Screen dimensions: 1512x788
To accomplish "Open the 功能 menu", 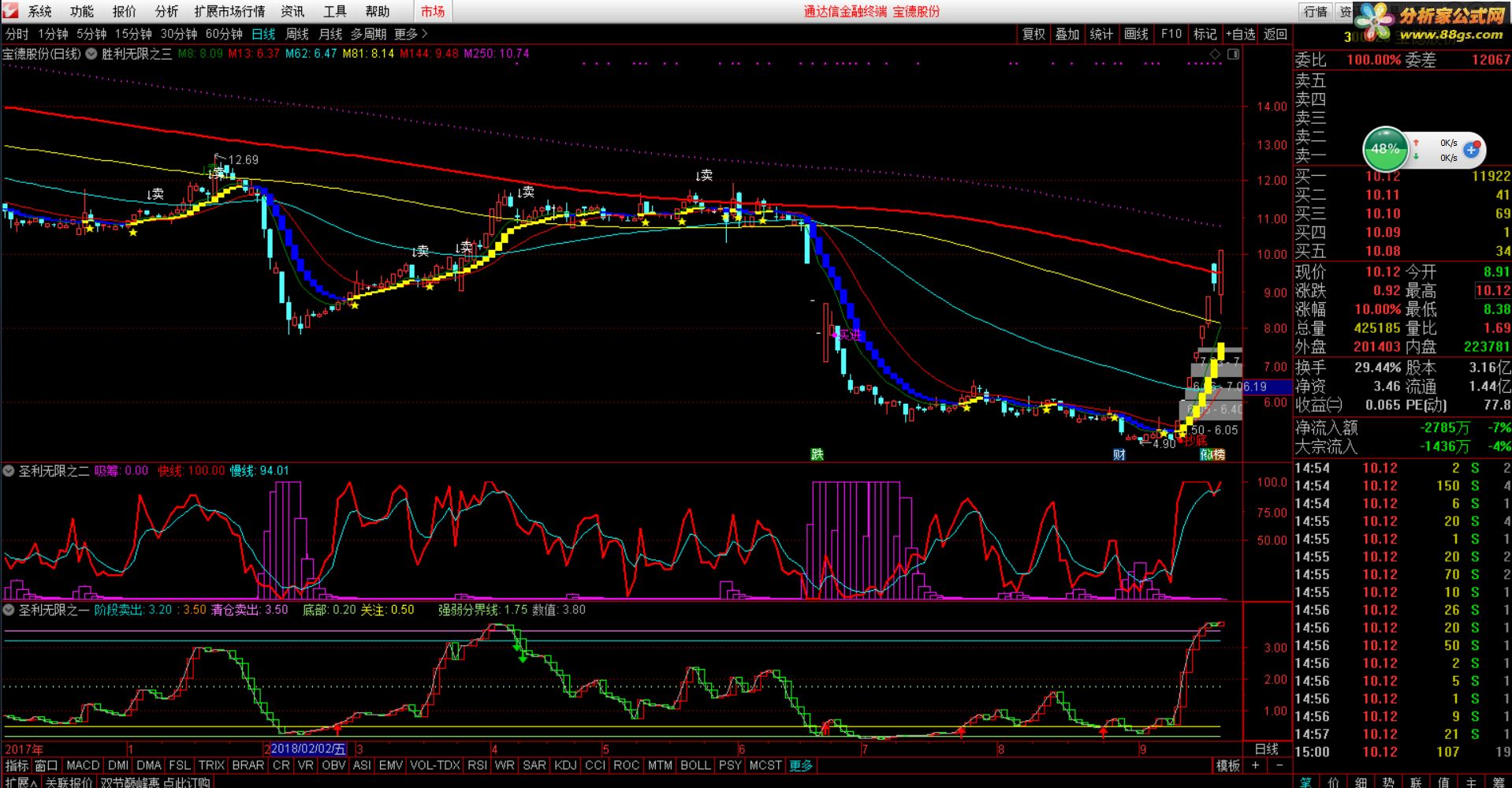I will 81,11.
